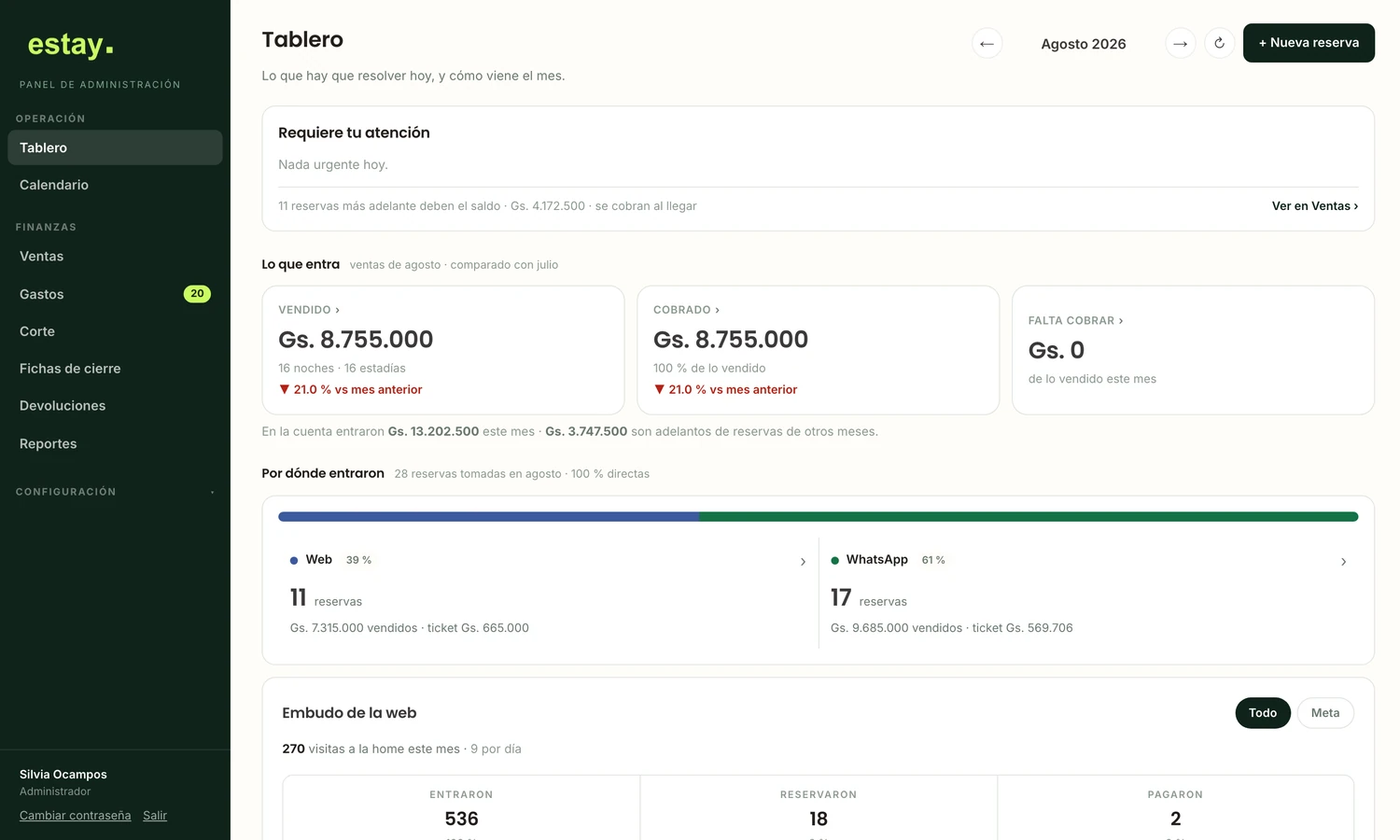Click the Entraron 536 funnel cell
The width and height of the screenshot is (1400, 840).
[x=461, y=808]
